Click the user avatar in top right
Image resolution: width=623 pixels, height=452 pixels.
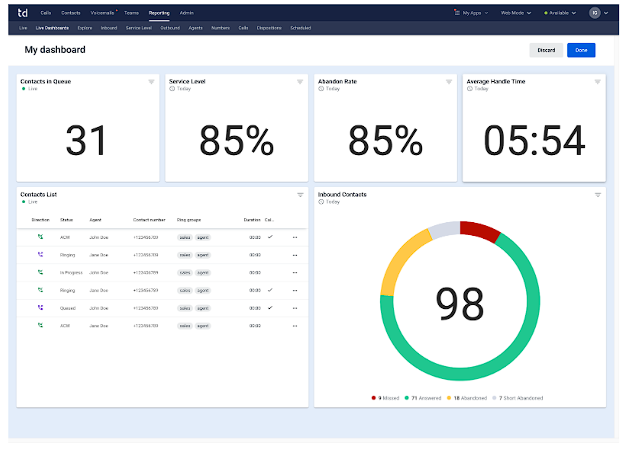tap(595, 12)
